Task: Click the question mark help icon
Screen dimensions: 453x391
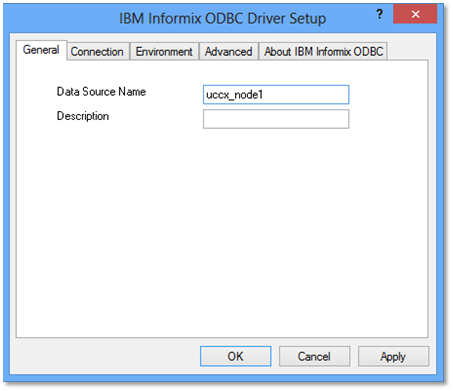Action: tap(379, 14)
